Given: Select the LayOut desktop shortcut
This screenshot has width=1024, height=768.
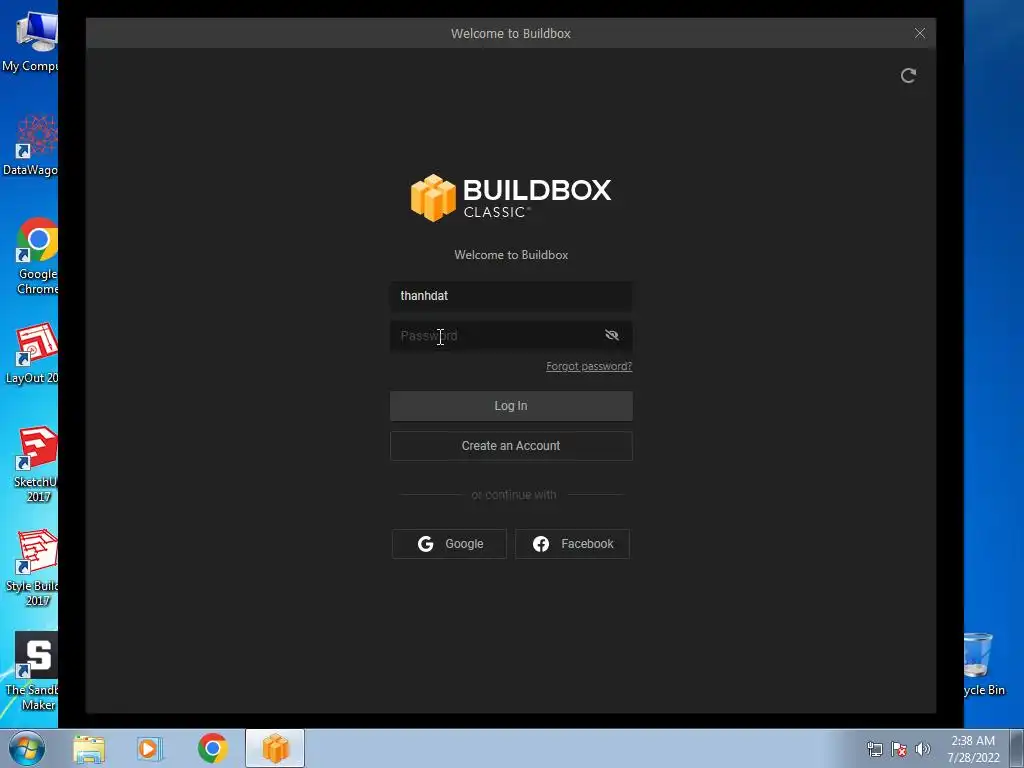Looking at the screenshot, I should pos(31,353).
